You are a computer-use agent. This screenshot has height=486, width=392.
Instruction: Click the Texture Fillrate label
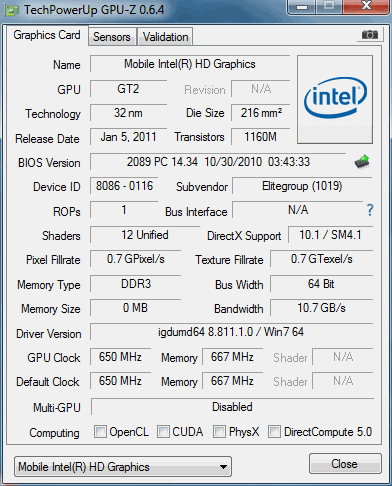point(229,260)
